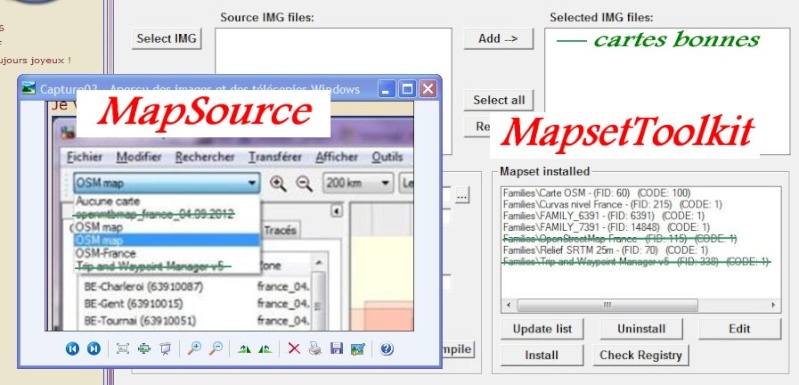Click the small collapse arrow above Tracés
The width and height of the screenshot is (799, 385).
click(x=337, y=211)
